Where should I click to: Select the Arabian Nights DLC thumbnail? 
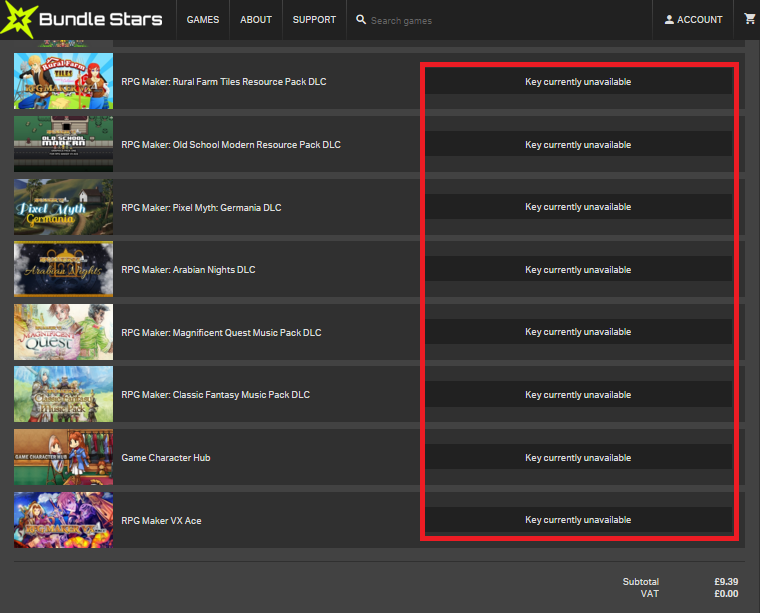(x=63, y=270)
